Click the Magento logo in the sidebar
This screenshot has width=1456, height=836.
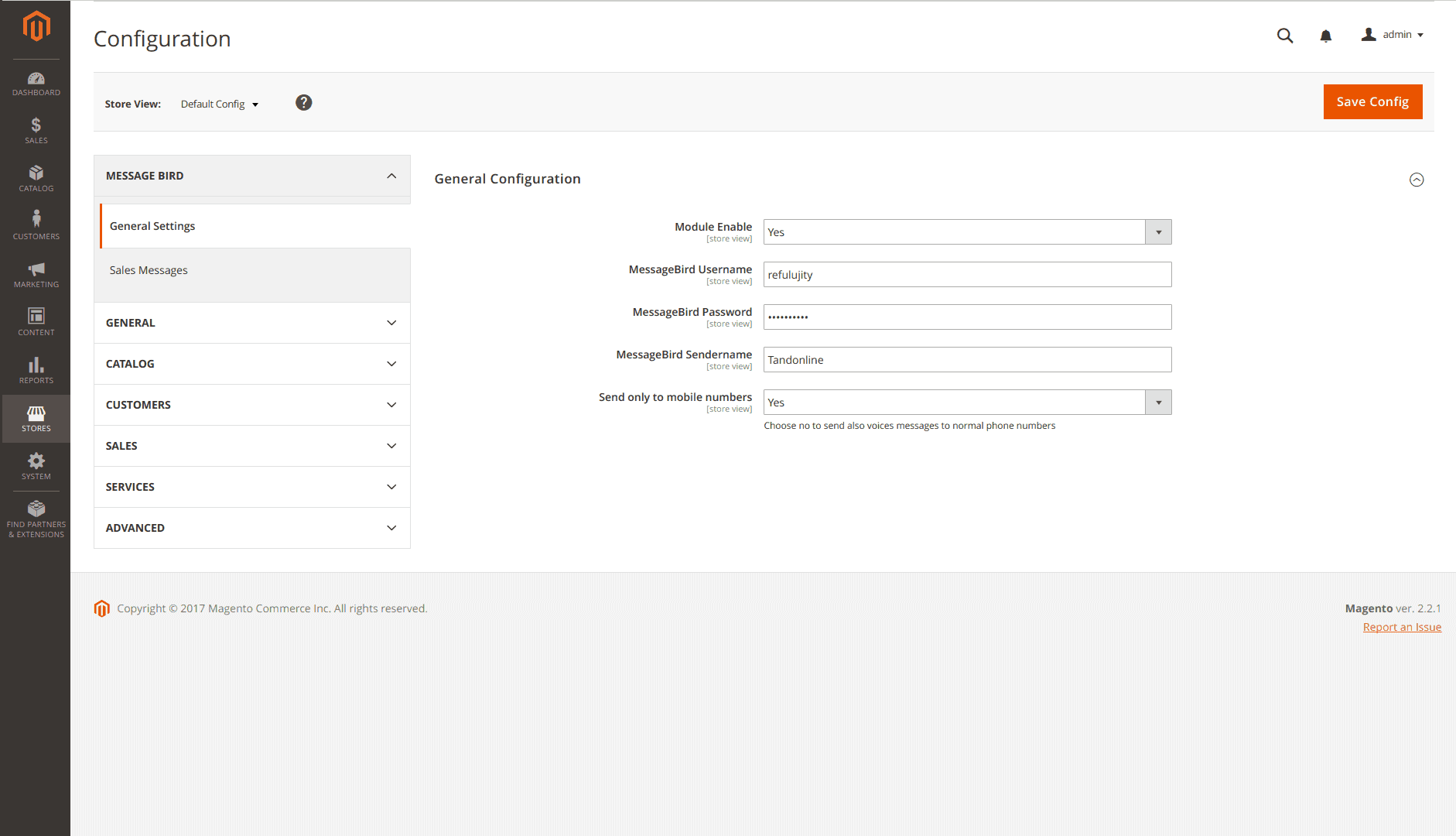click(x=36, y=26)
